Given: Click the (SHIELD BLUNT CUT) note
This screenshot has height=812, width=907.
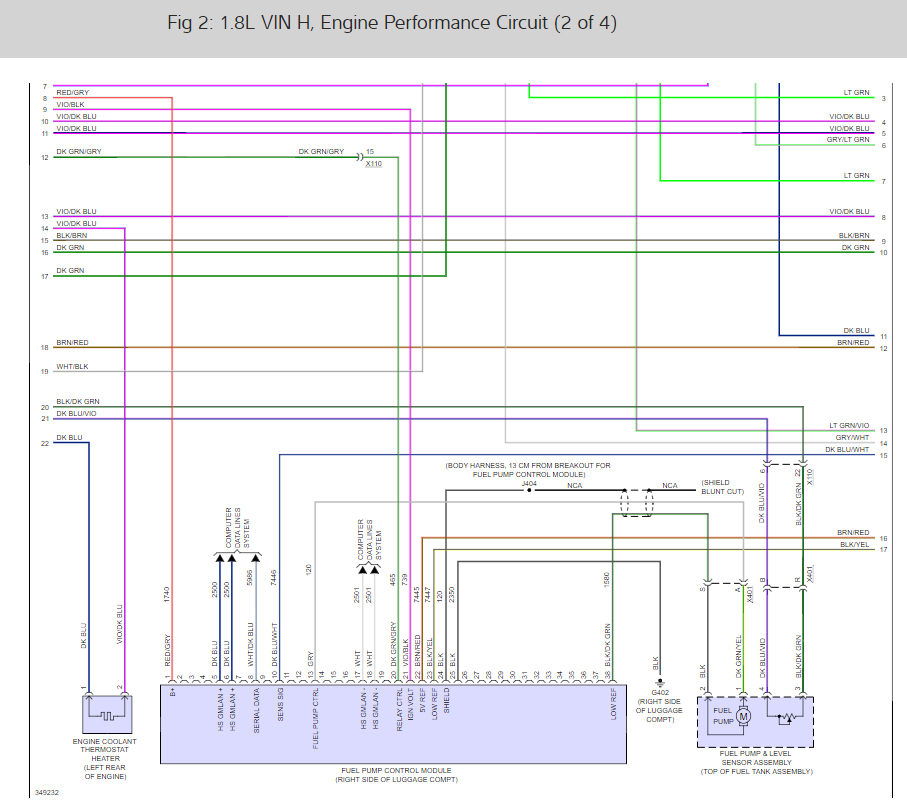Looking at the screenshot, I should pos(722,487).
